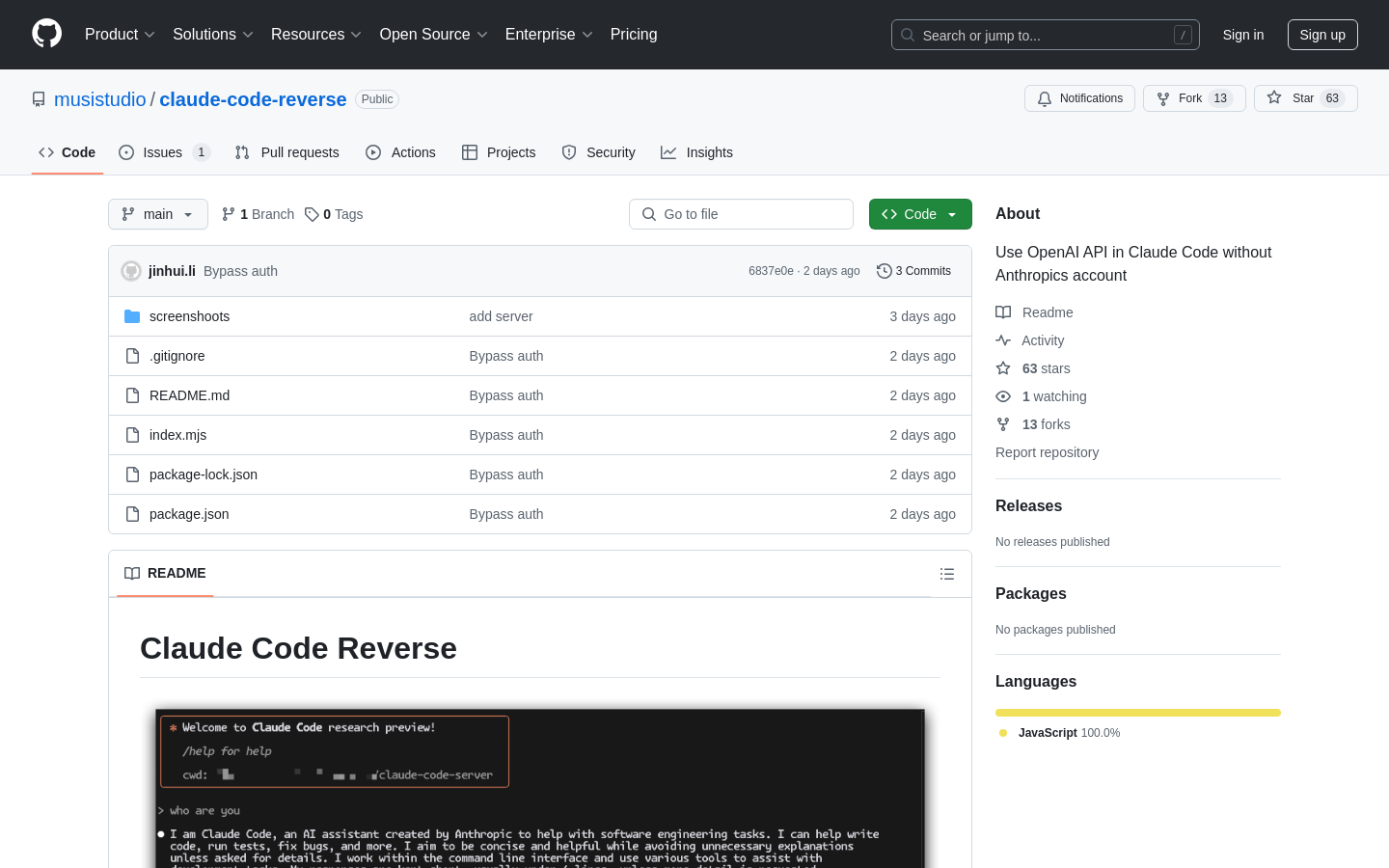Viewport: 1389px width, 868px height.
Task: Click the package-lock.json file icon
Action: click(x=132, y=475)
